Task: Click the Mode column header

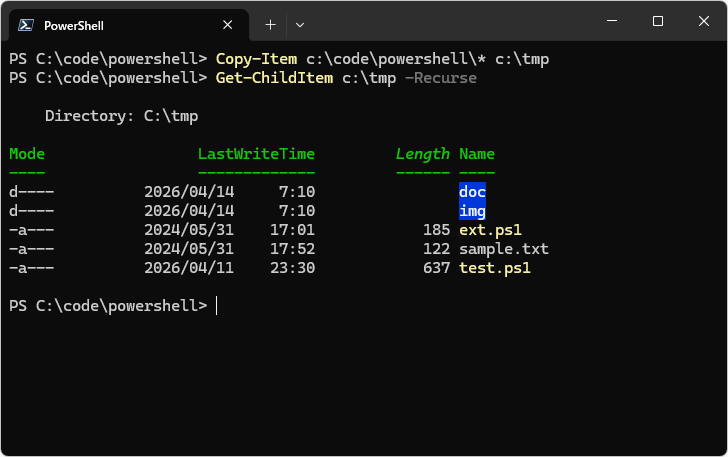Action: pyautogui.click(x=27, y=154)
